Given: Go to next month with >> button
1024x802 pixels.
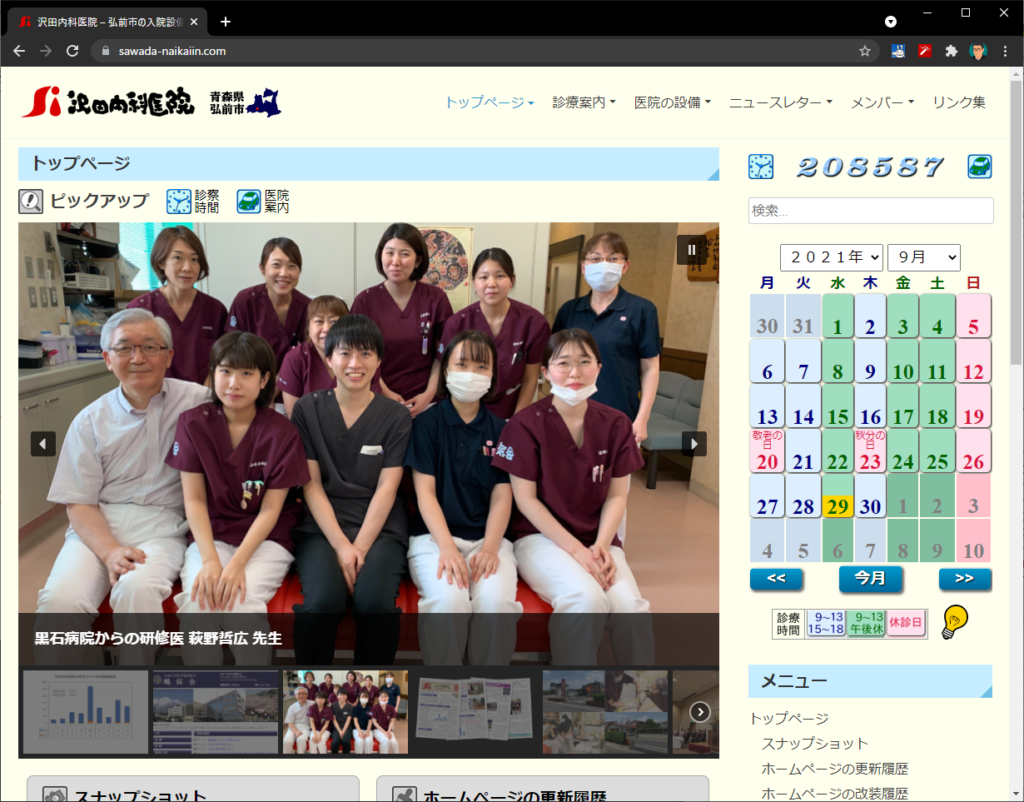Looking at the screenshot, I should tap(965, 579).
